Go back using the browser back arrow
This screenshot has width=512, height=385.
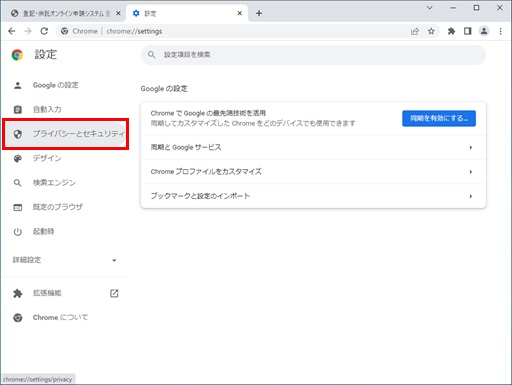point(12,31)
